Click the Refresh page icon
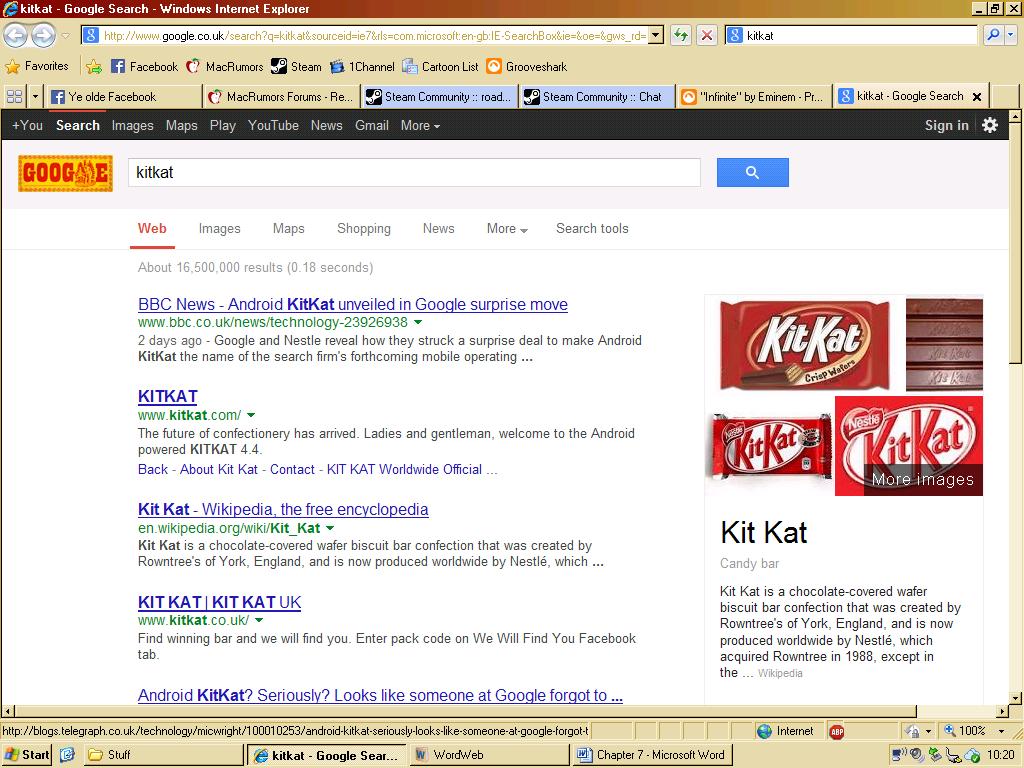The width and height of the screenshot is (1024, 768). point(680,35)
